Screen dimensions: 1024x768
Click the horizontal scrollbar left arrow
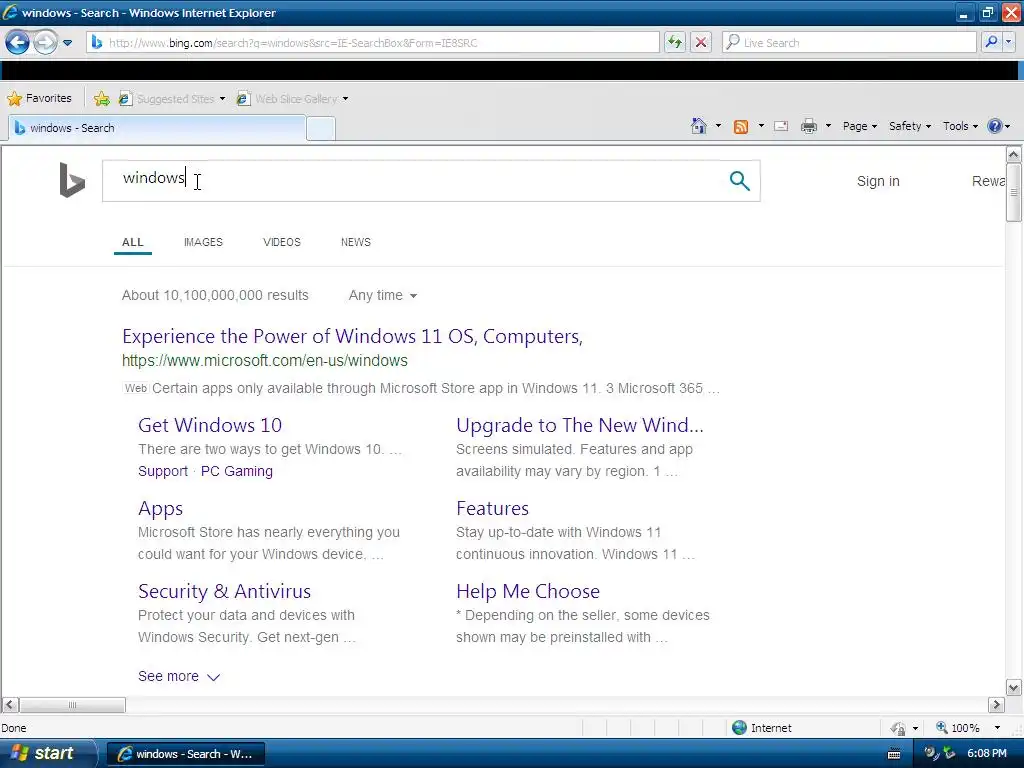10,705
